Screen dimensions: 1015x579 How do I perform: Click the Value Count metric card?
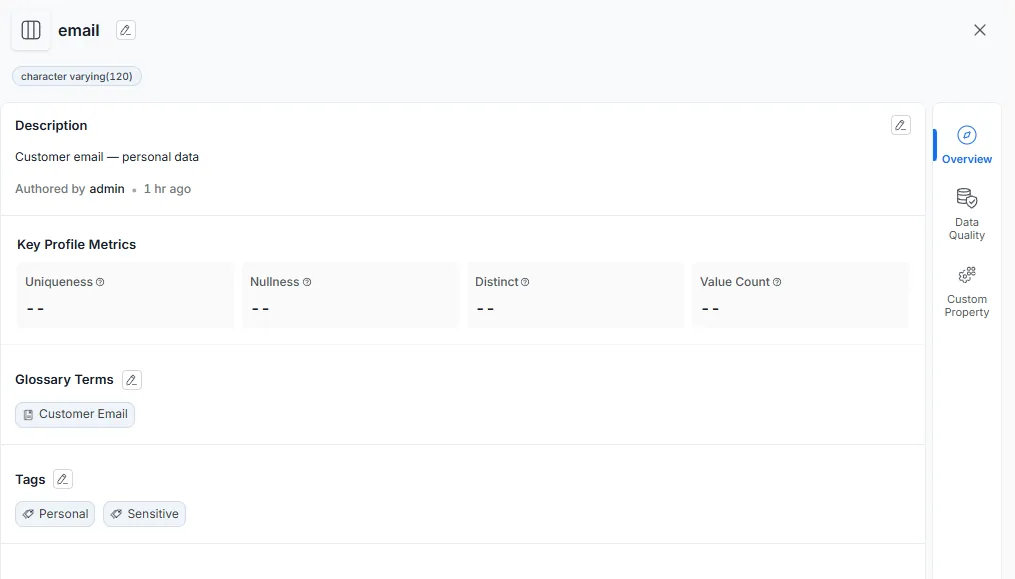tap(801, 295)
